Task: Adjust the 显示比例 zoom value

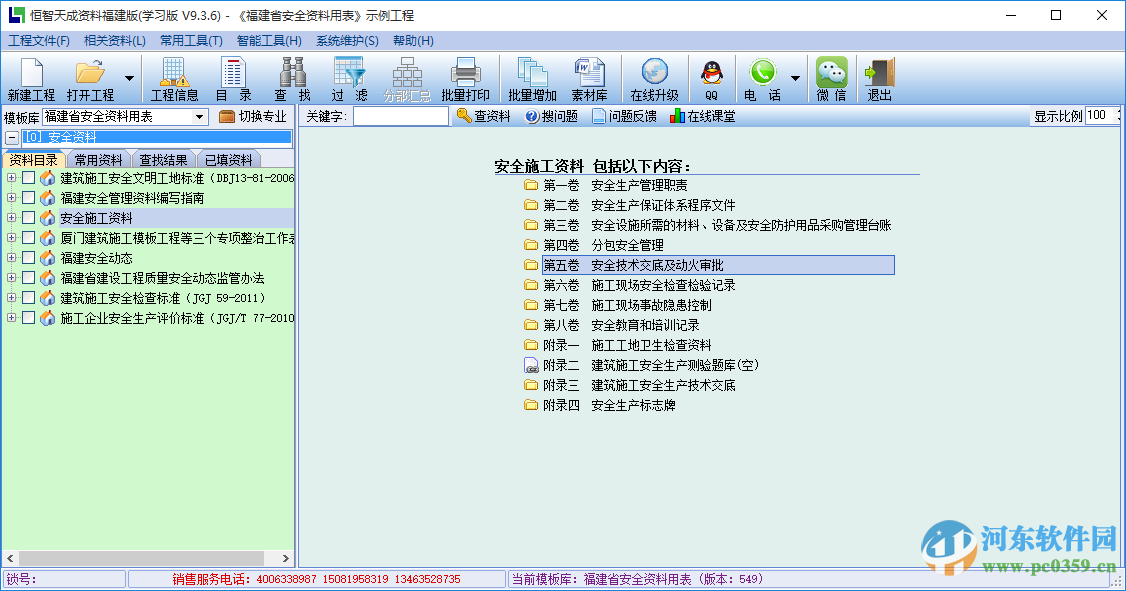Action: point(1097,115)
